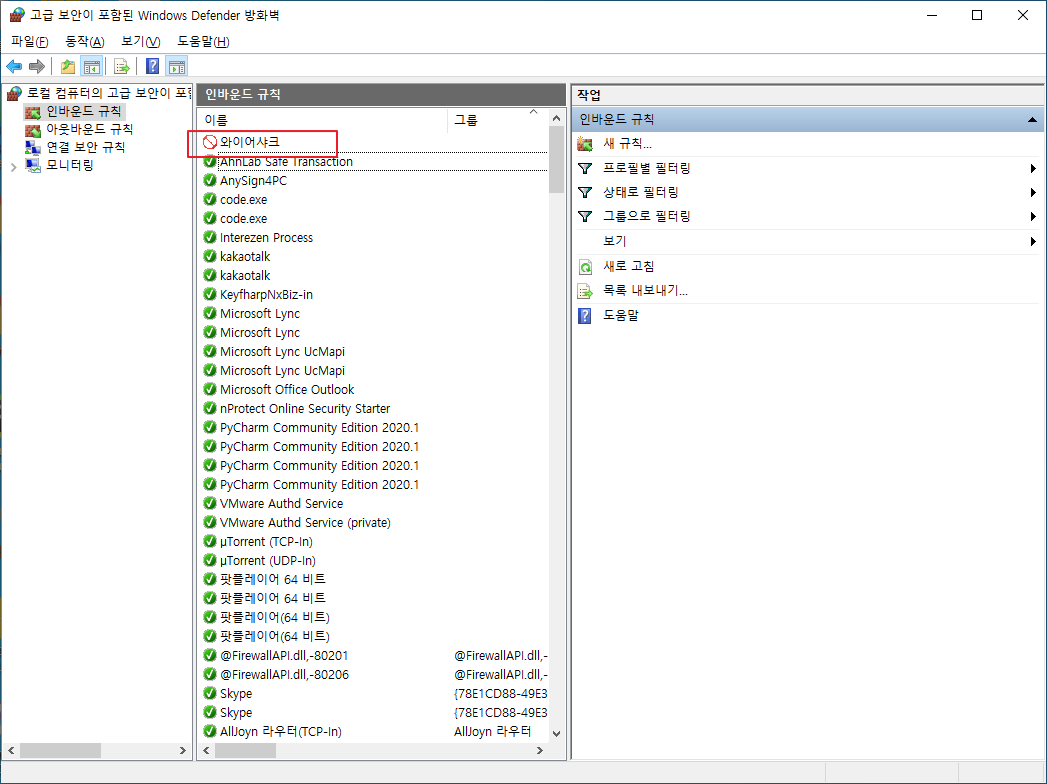The height and width of the screenshot is (784, 1047).
Task: Click the tree pane horizontal scroll left arrow
Action: pos(11,751)
